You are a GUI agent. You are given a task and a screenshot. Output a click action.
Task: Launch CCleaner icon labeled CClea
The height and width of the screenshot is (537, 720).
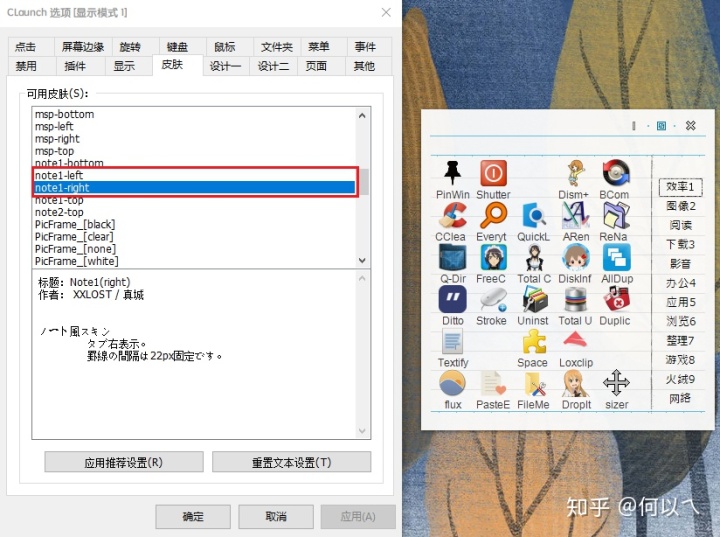[x=452, y=215]
